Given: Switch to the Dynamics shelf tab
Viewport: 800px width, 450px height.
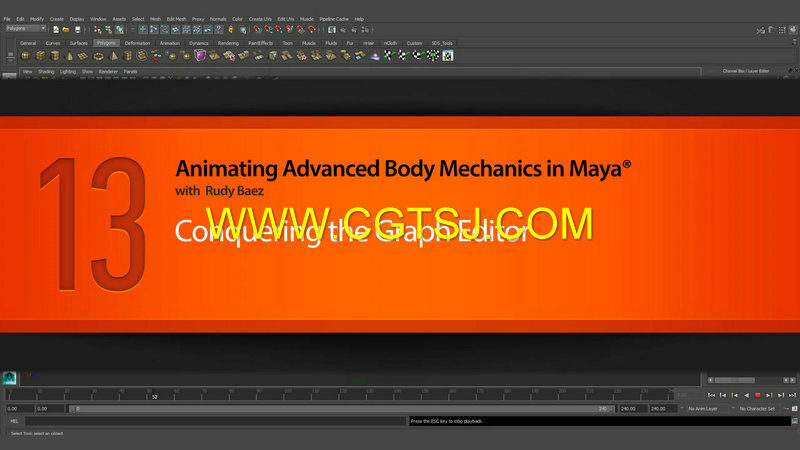Looking at the screenshot, I should click(198, 43).
